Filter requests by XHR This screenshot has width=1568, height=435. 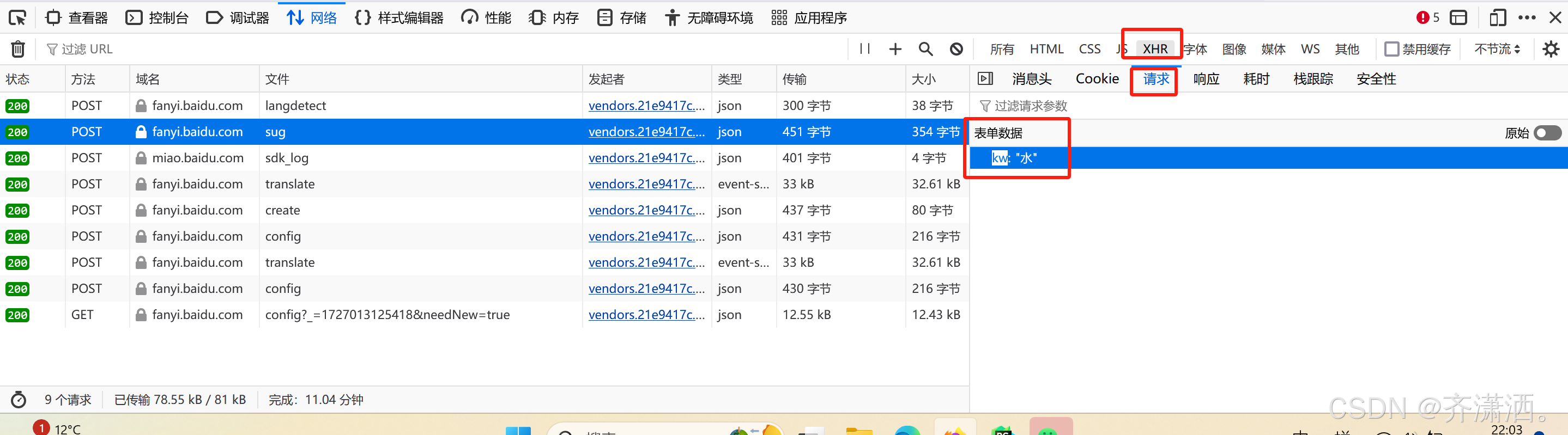coord(1155,50)
